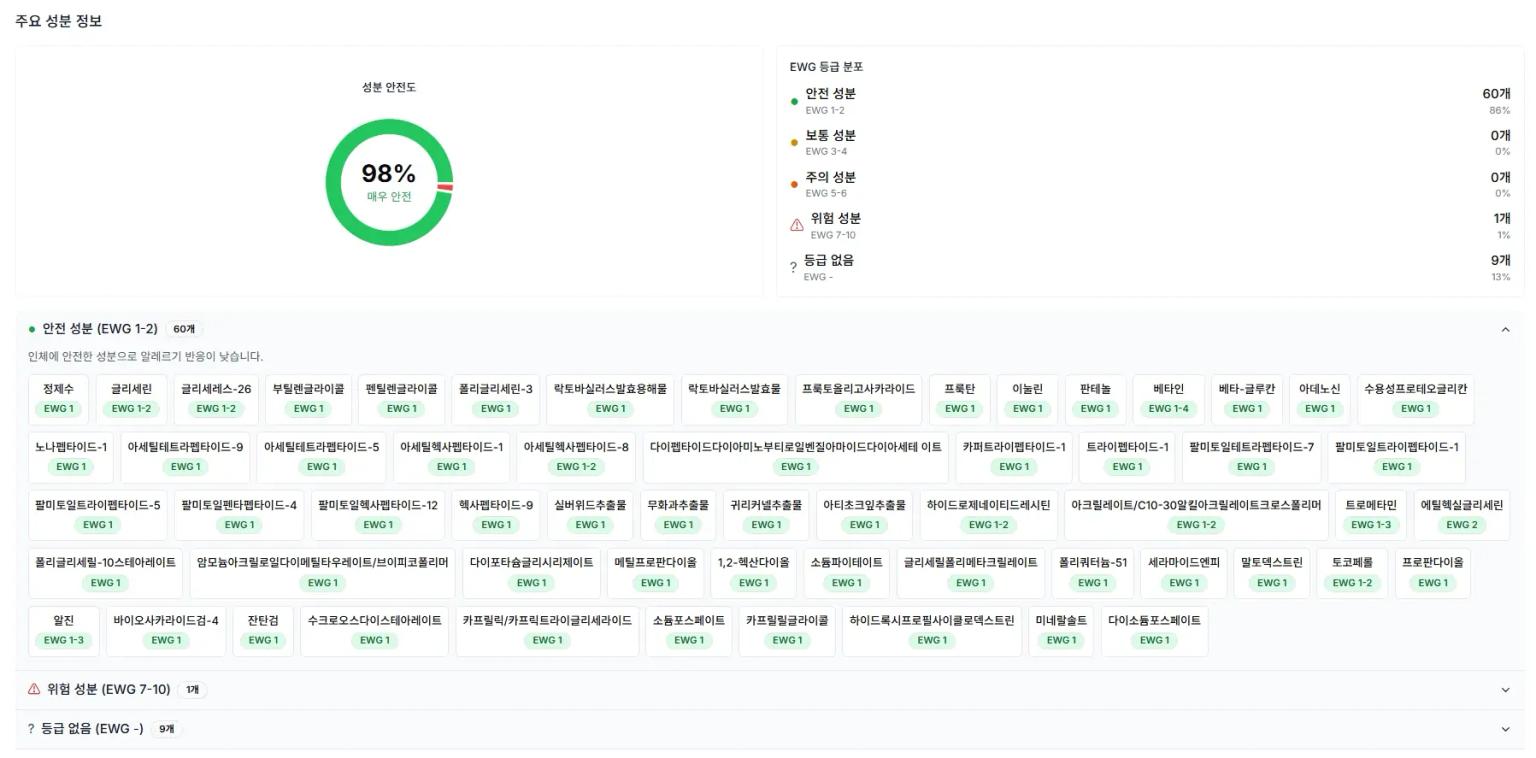The image size is (1536, 758).
Task: Click the 다이소듐포스페이트 ingredient chip
Action: click(1154, 631)
